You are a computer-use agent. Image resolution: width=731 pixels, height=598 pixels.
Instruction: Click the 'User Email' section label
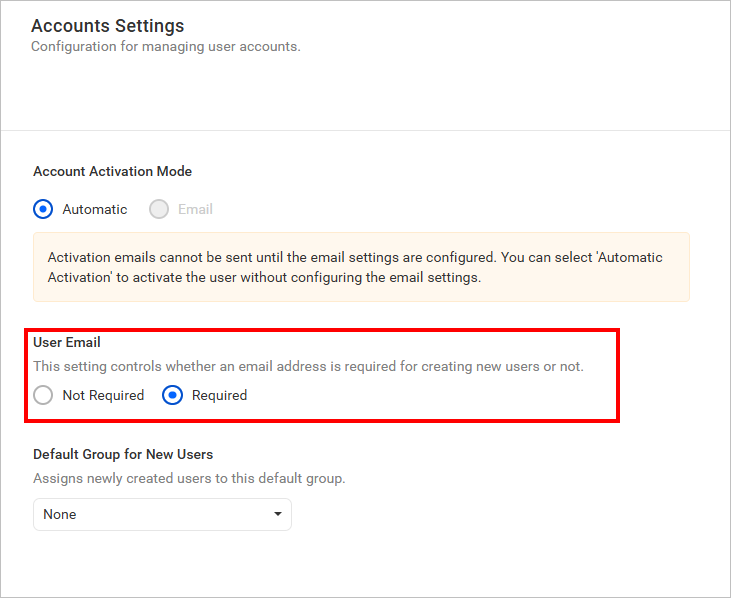(x=67, y=342)
